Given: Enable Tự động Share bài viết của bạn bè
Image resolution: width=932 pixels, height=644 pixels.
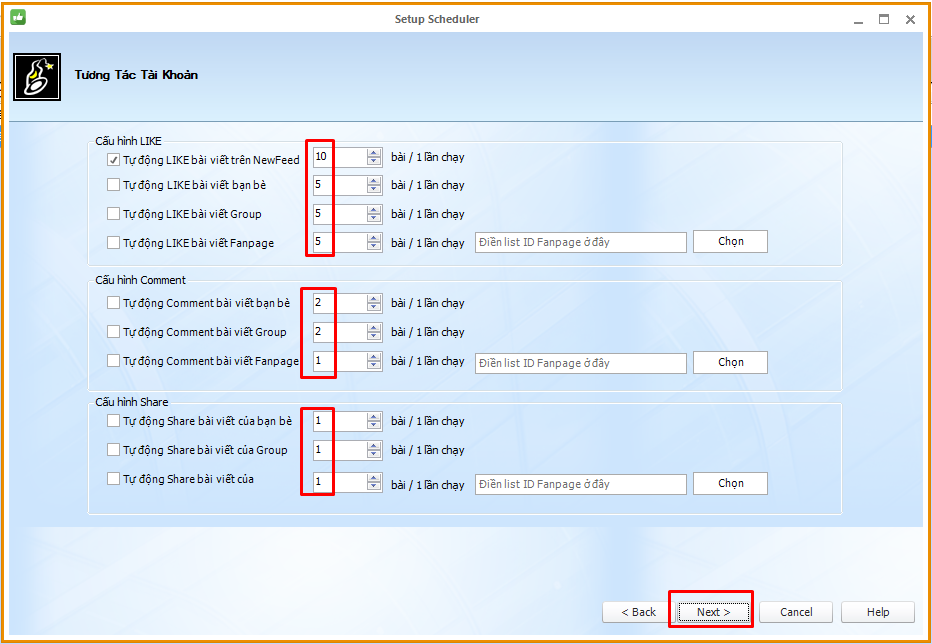Looking at the screenshot, I should [x=113, y=420].
